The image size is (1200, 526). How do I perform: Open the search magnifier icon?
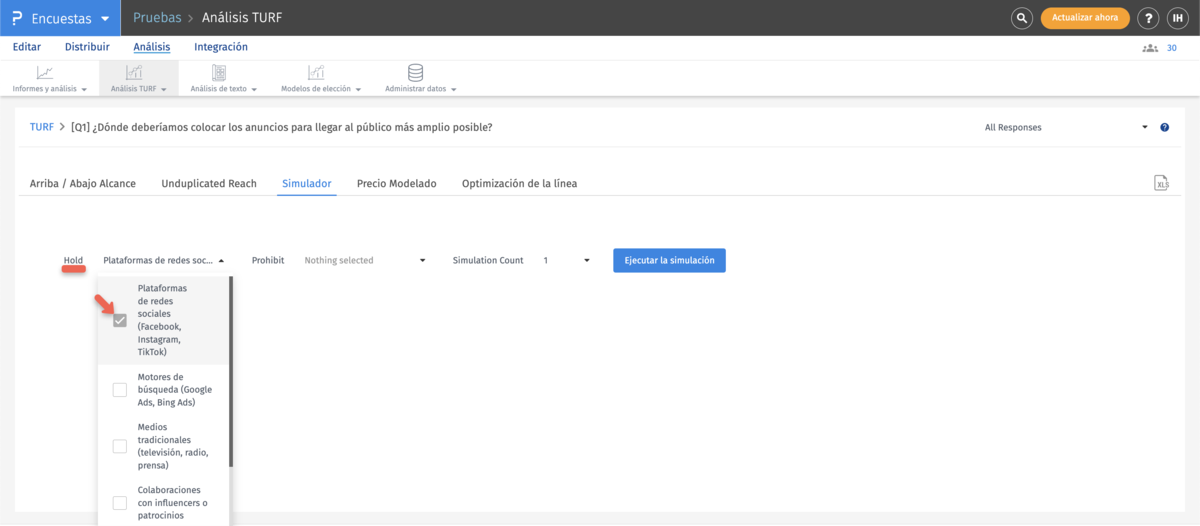1021,18
